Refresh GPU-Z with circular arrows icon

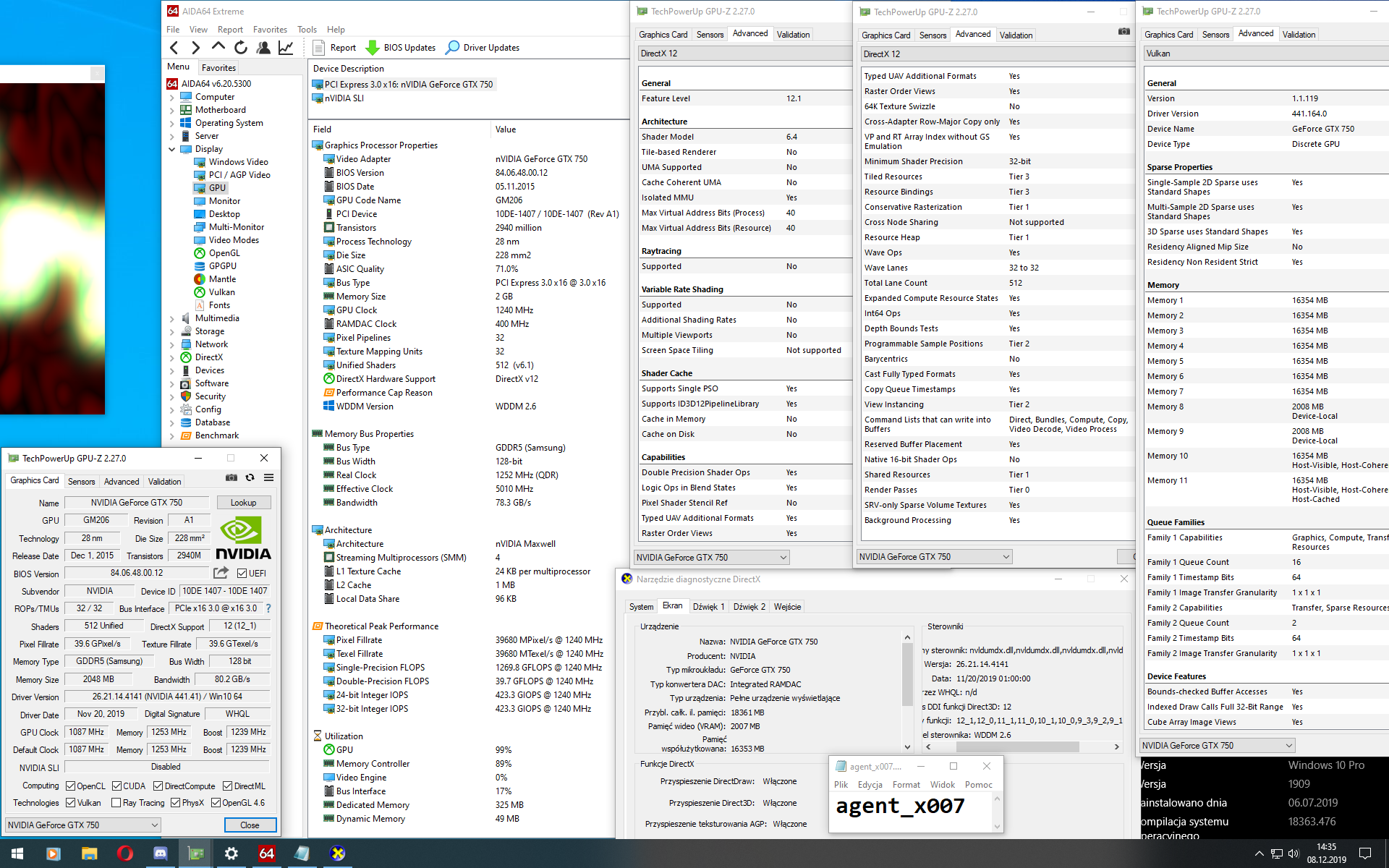tap(250, 477)
